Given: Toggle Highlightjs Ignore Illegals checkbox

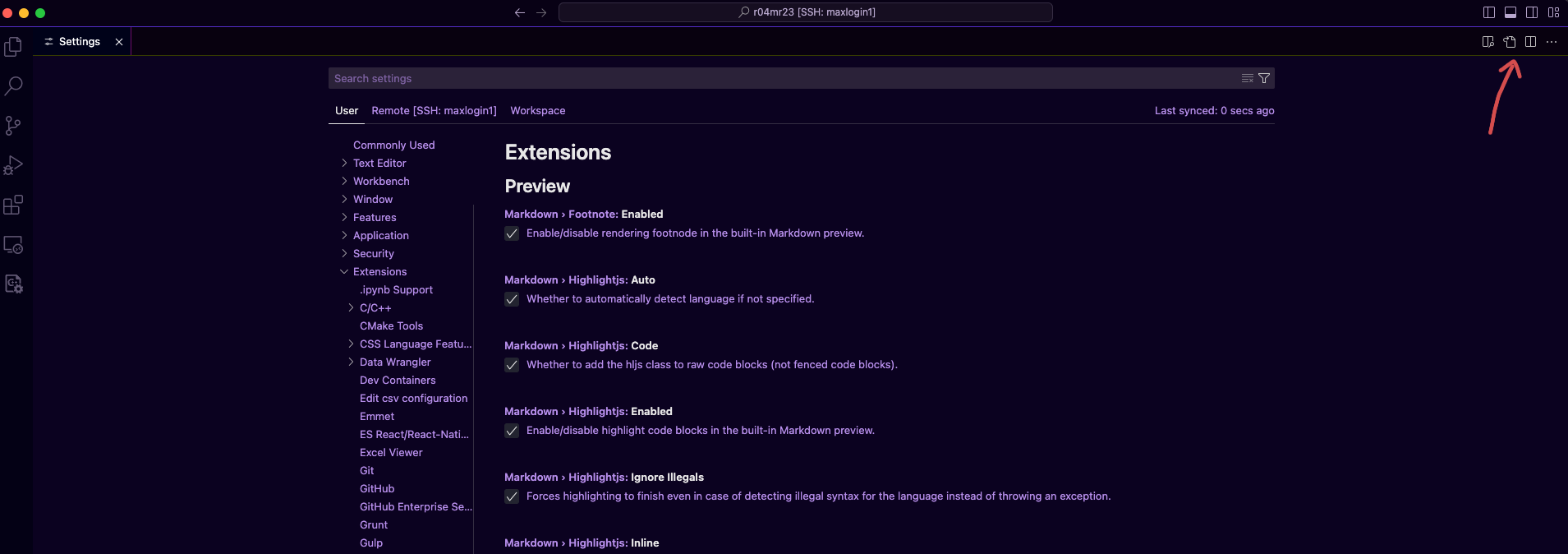Looking at the screenshot, I should (x=512, y=496).
